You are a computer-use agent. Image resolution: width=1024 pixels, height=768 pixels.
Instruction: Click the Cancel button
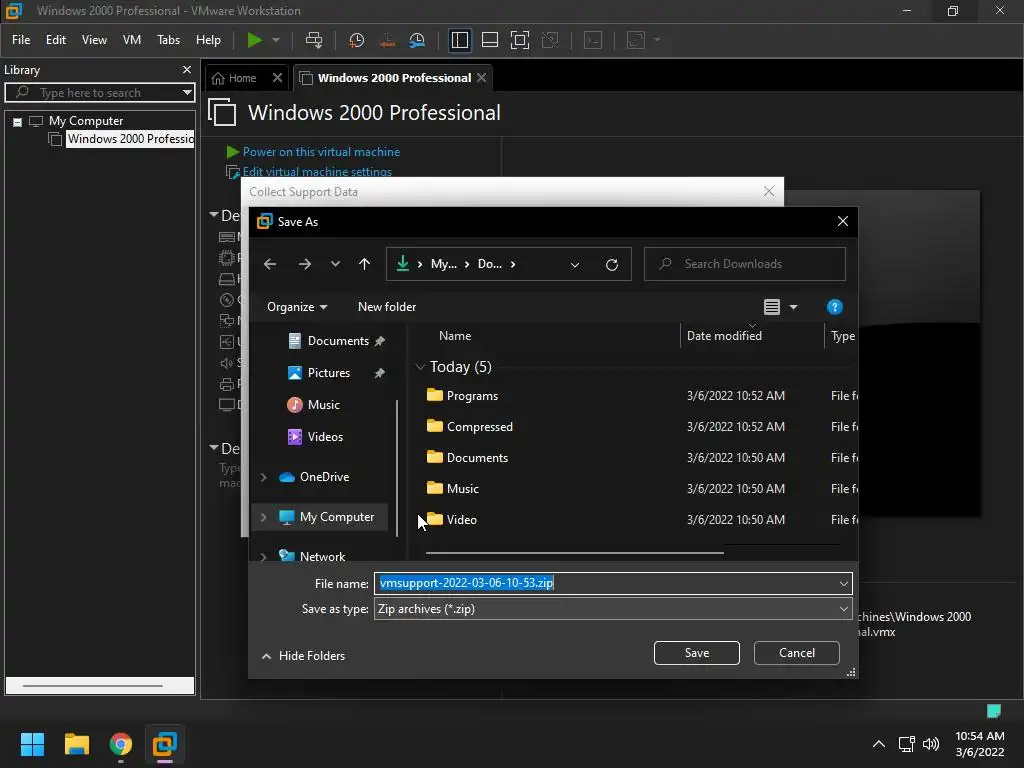pos(797,653)
